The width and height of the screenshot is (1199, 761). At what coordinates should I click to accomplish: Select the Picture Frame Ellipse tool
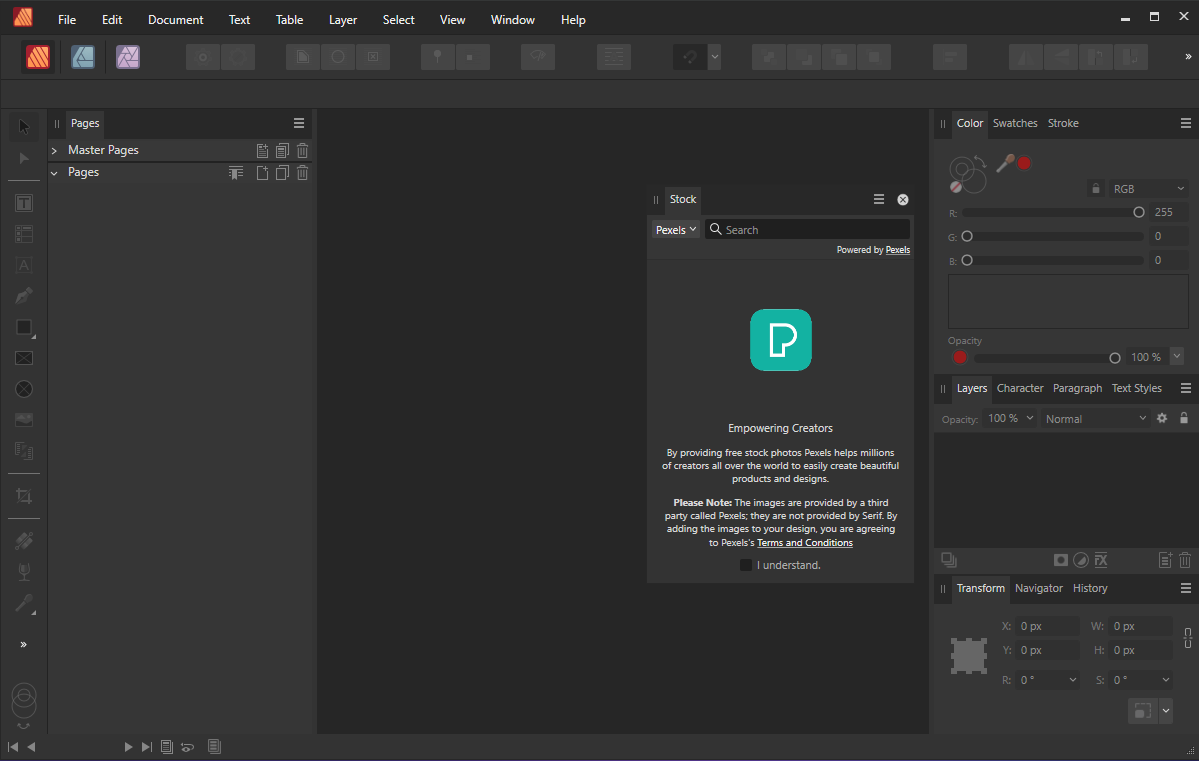(x=24, y=389)
